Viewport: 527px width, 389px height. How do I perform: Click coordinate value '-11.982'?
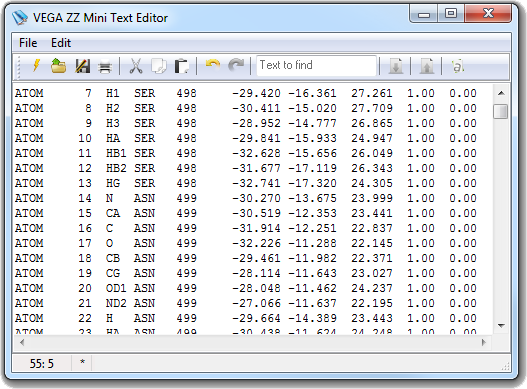[x=312, y=258]
